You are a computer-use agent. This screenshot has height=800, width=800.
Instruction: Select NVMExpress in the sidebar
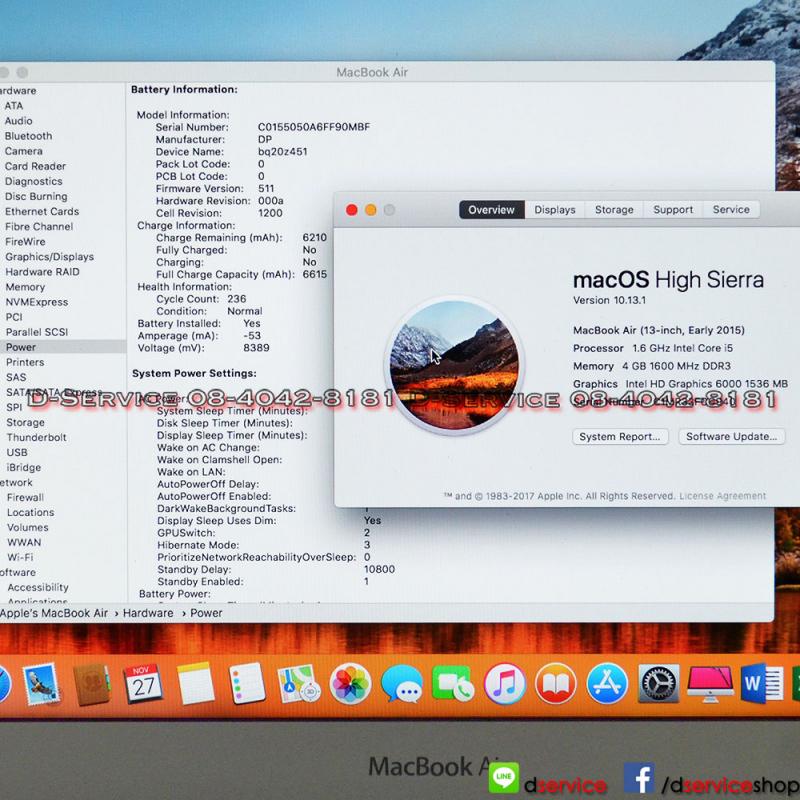[x=37, y=302]
